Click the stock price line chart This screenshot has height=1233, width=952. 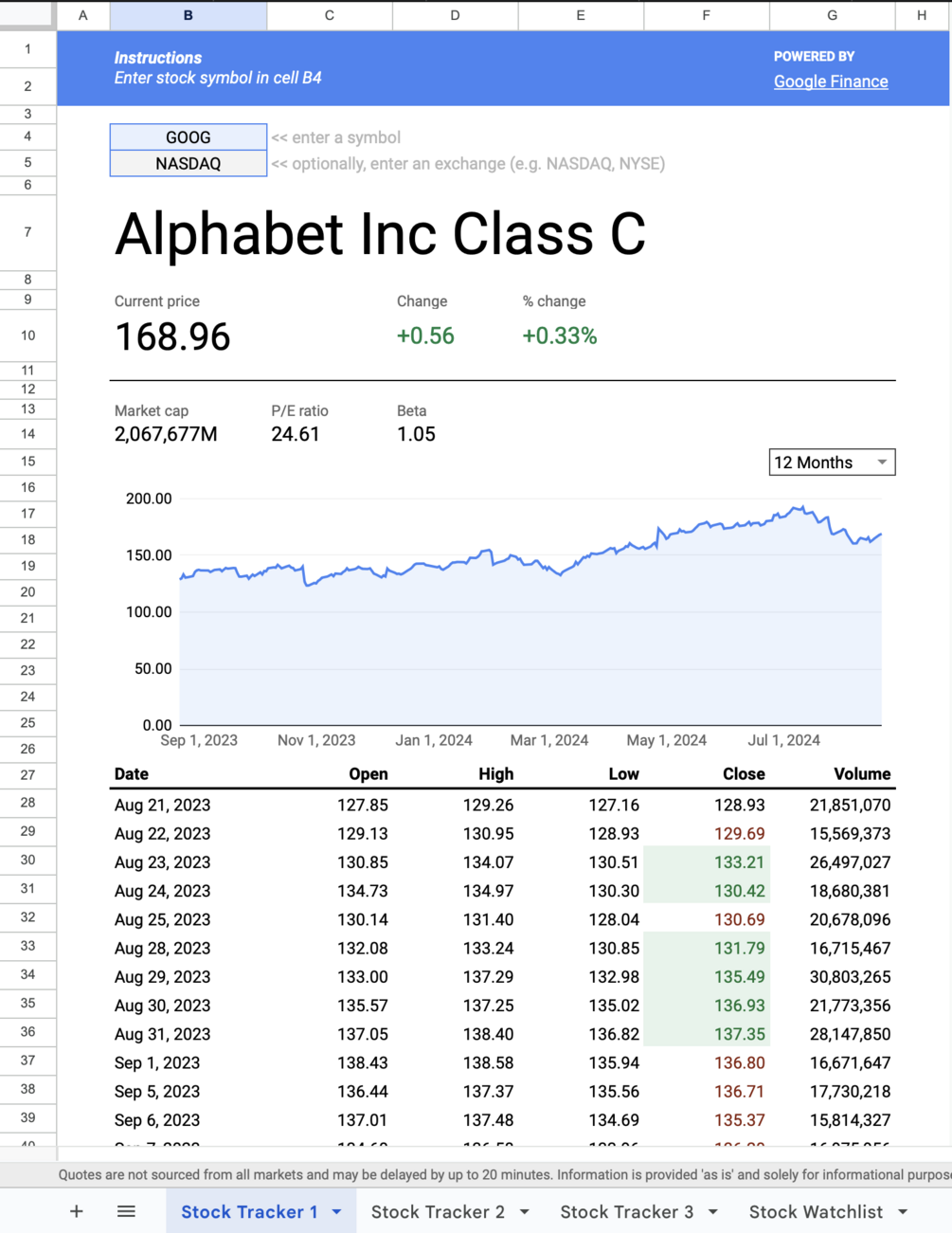click(x=530, y=607)
